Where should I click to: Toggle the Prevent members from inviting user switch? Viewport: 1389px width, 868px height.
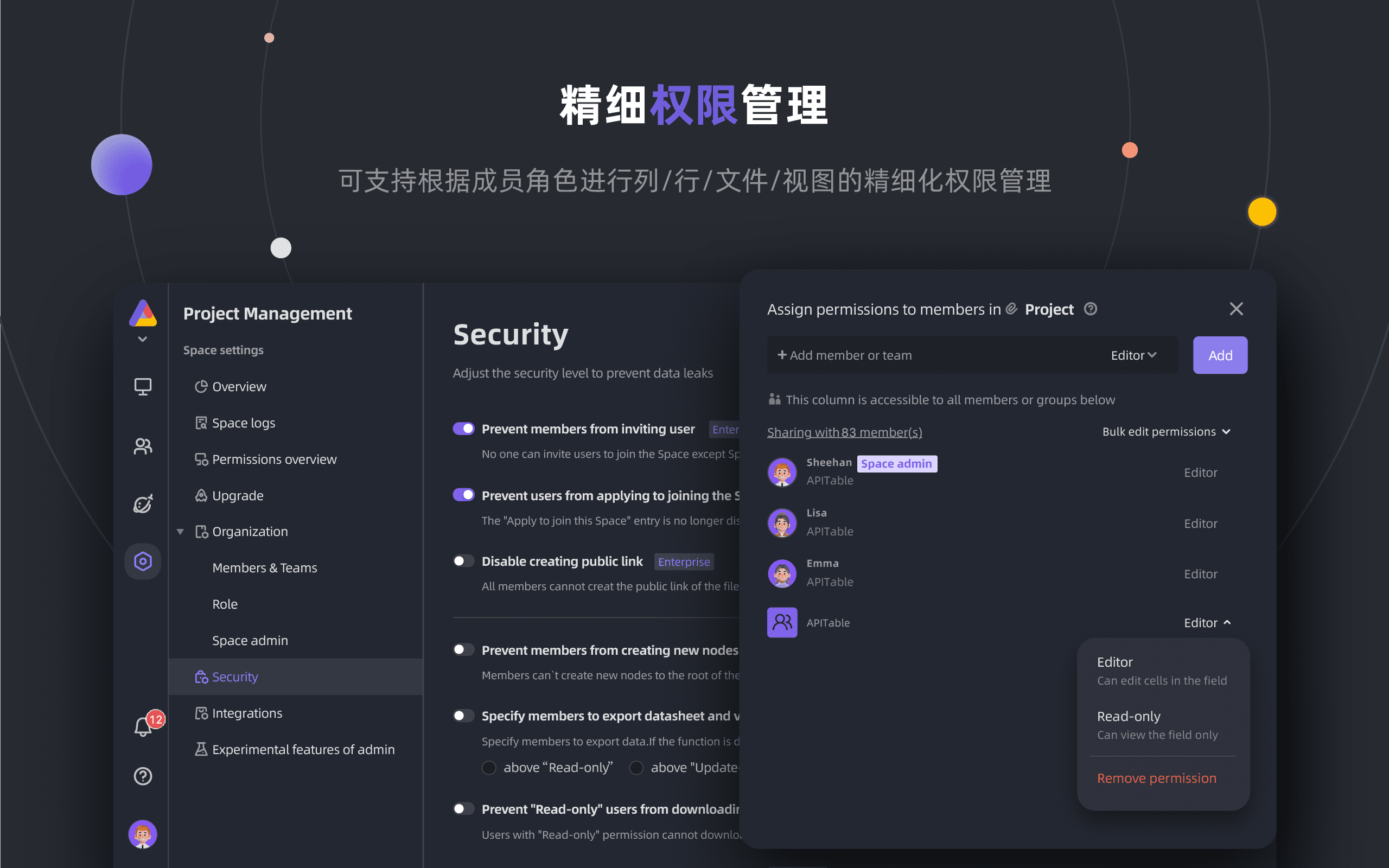click(x=463, y=428)
